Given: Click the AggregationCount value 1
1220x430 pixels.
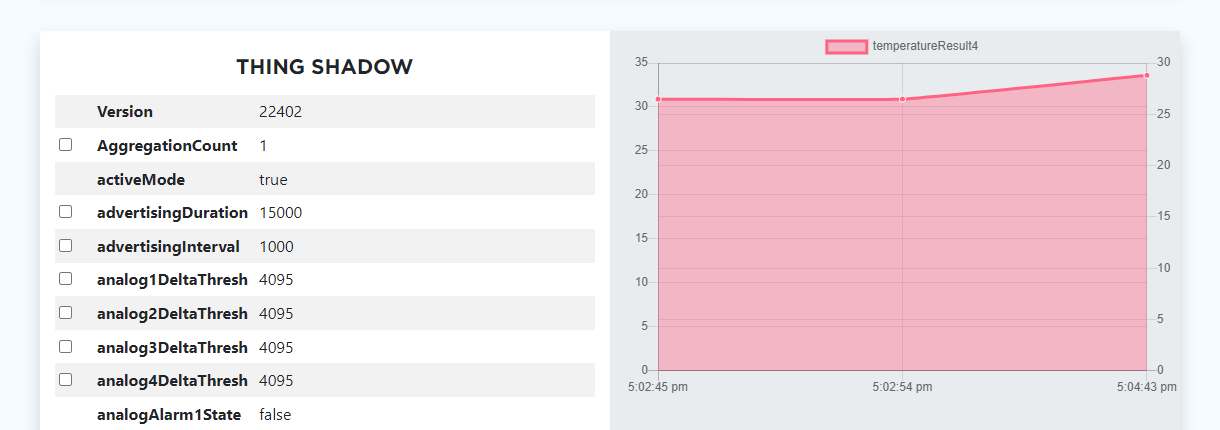Looking at the screenshot, I should [x=263, y=146].
